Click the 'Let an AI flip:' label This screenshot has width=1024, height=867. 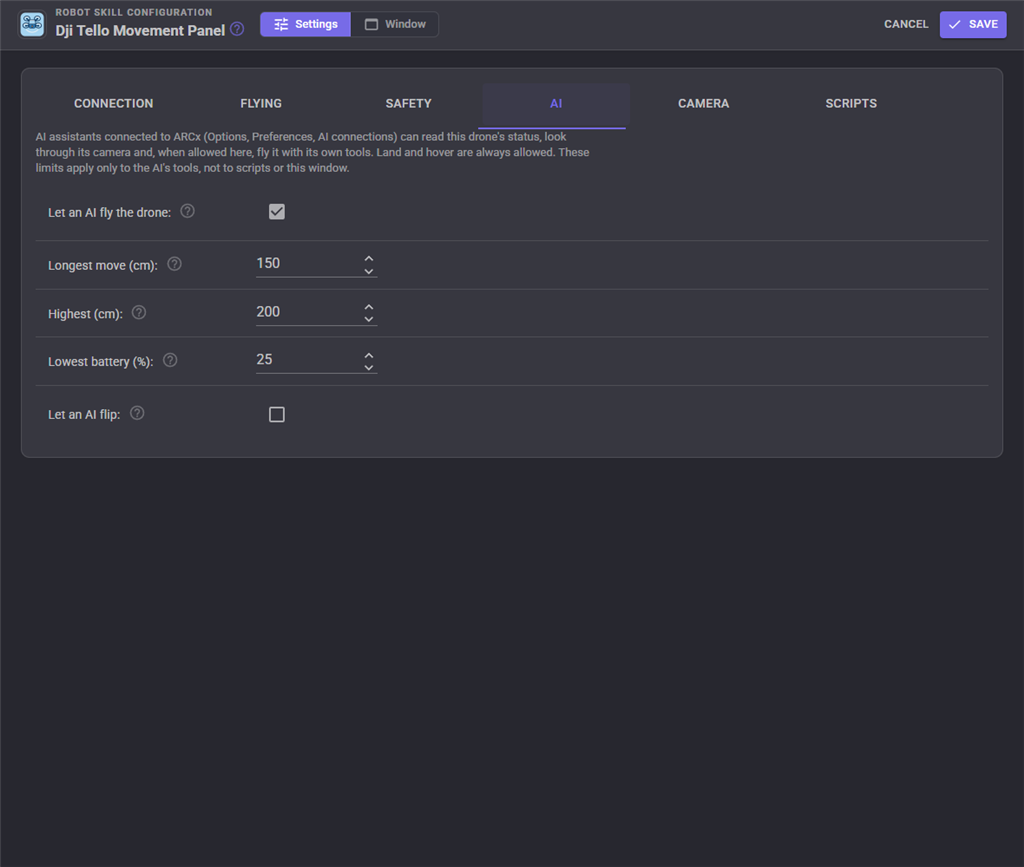tap(84, 415)
